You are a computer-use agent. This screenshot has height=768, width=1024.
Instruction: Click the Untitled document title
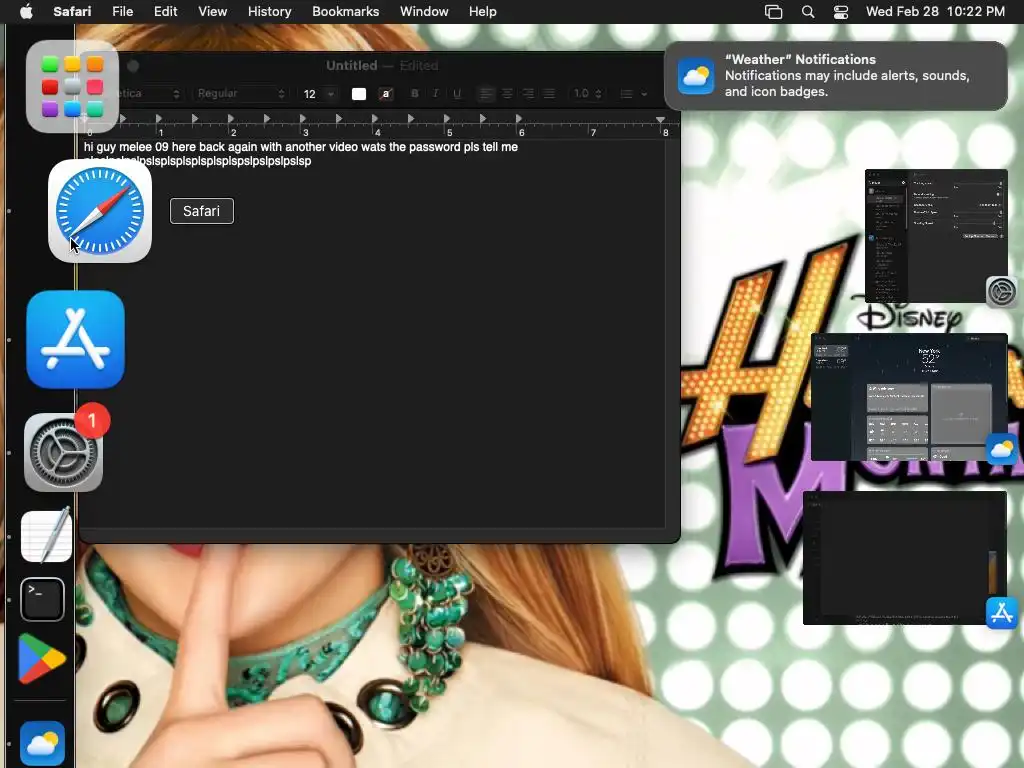click(x=351, y=65)
